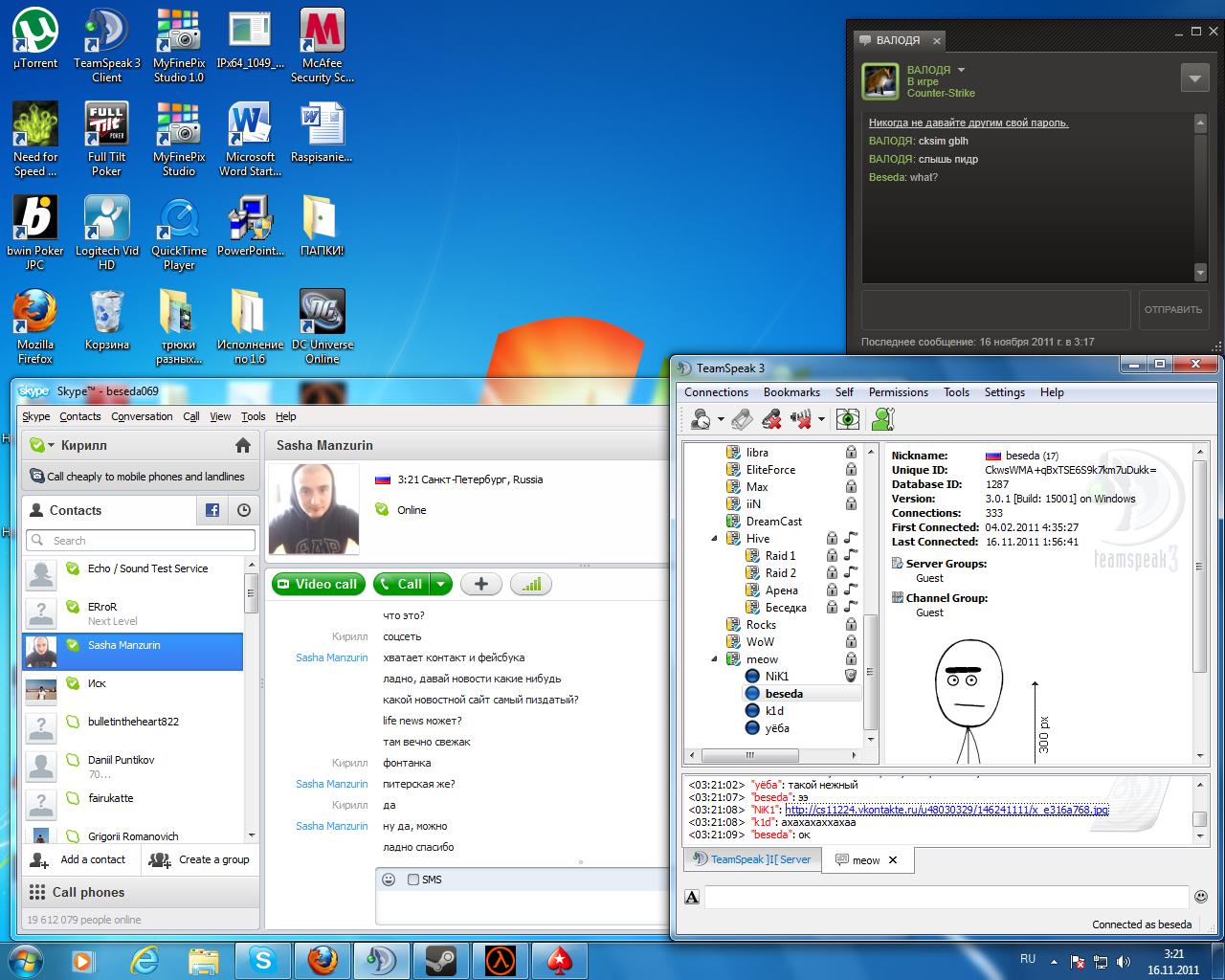The width and height of the screenshot is (1225, 980).
Task: Open Steam from the taskbar
Action: (441, 961)
